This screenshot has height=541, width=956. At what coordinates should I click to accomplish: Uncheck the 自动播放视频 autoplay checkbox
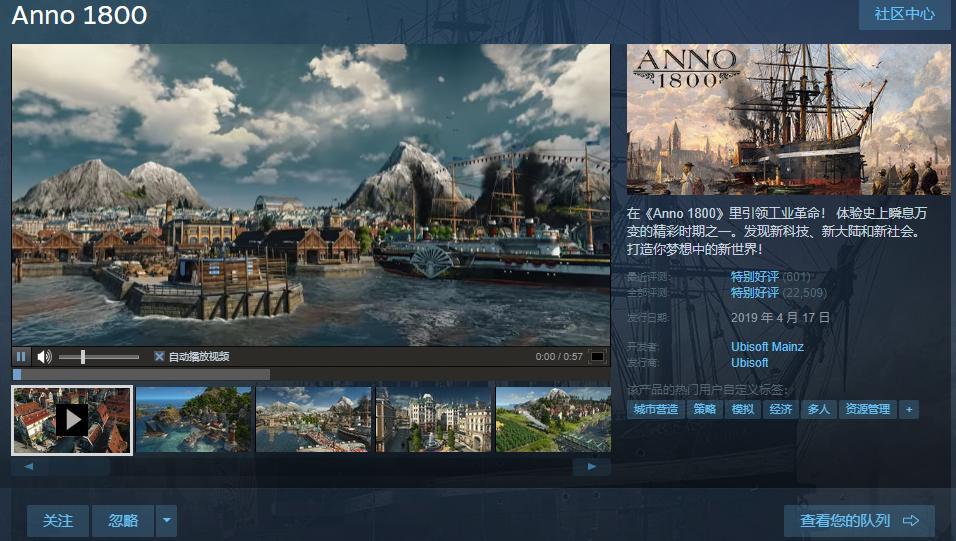click(159, 356)
